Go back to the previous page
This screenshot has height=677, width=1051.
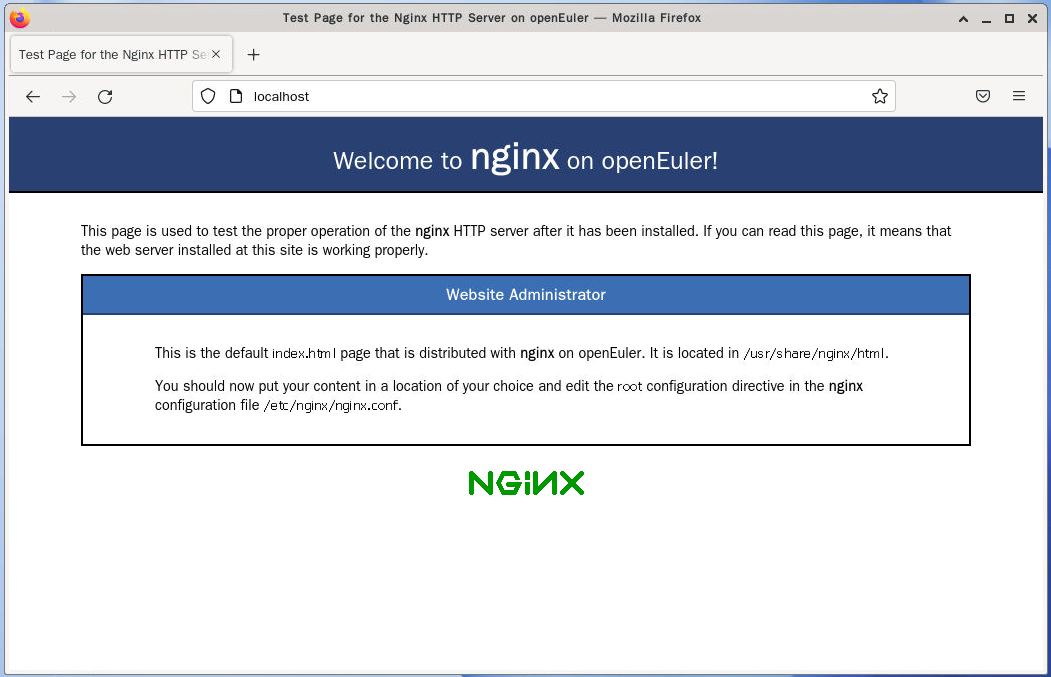click(33, 97)
